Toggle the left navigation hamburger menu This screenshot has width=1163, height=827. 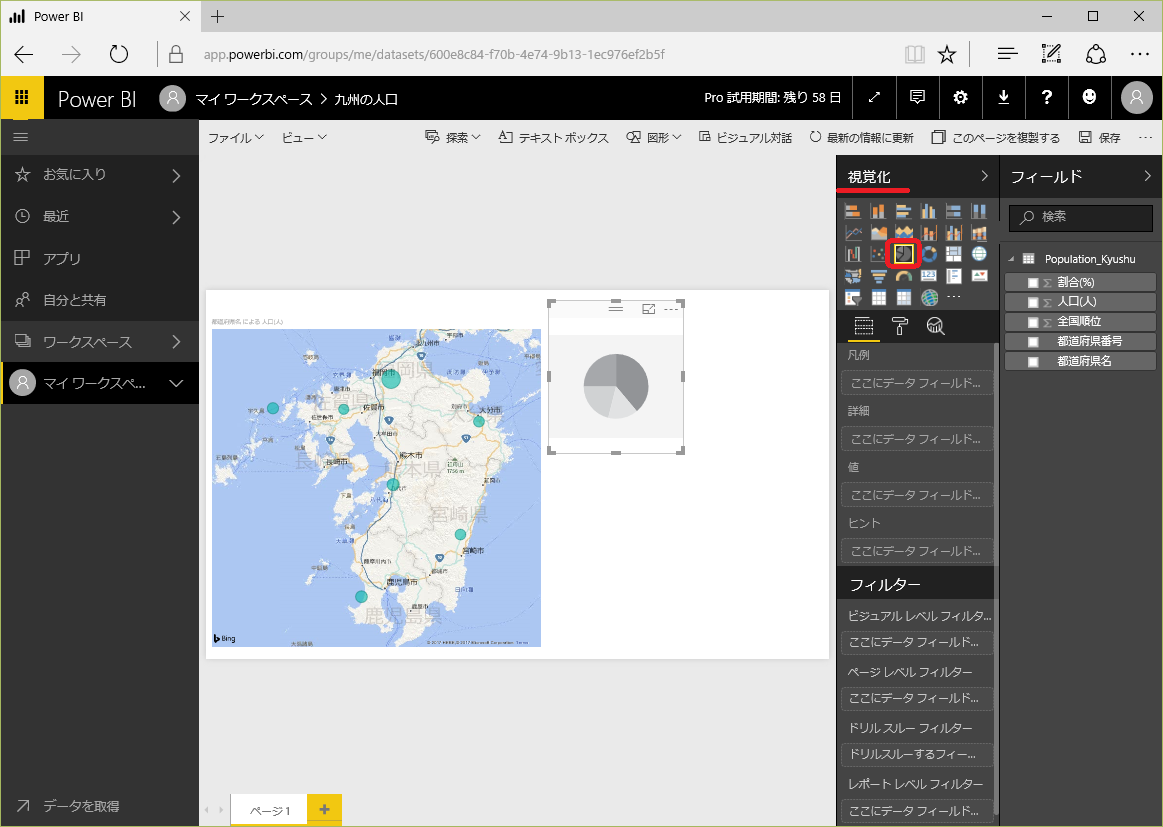[21, 137]
